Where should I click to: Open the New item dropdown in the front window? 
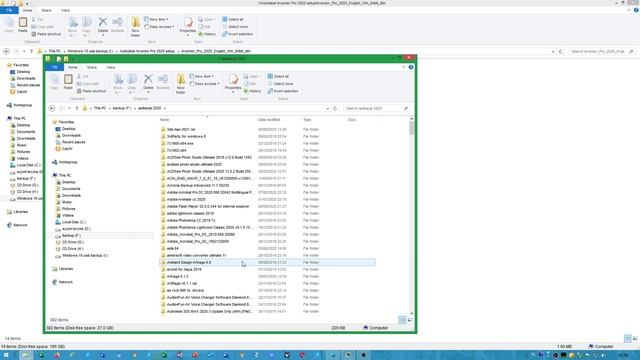[x=202, y=76]
